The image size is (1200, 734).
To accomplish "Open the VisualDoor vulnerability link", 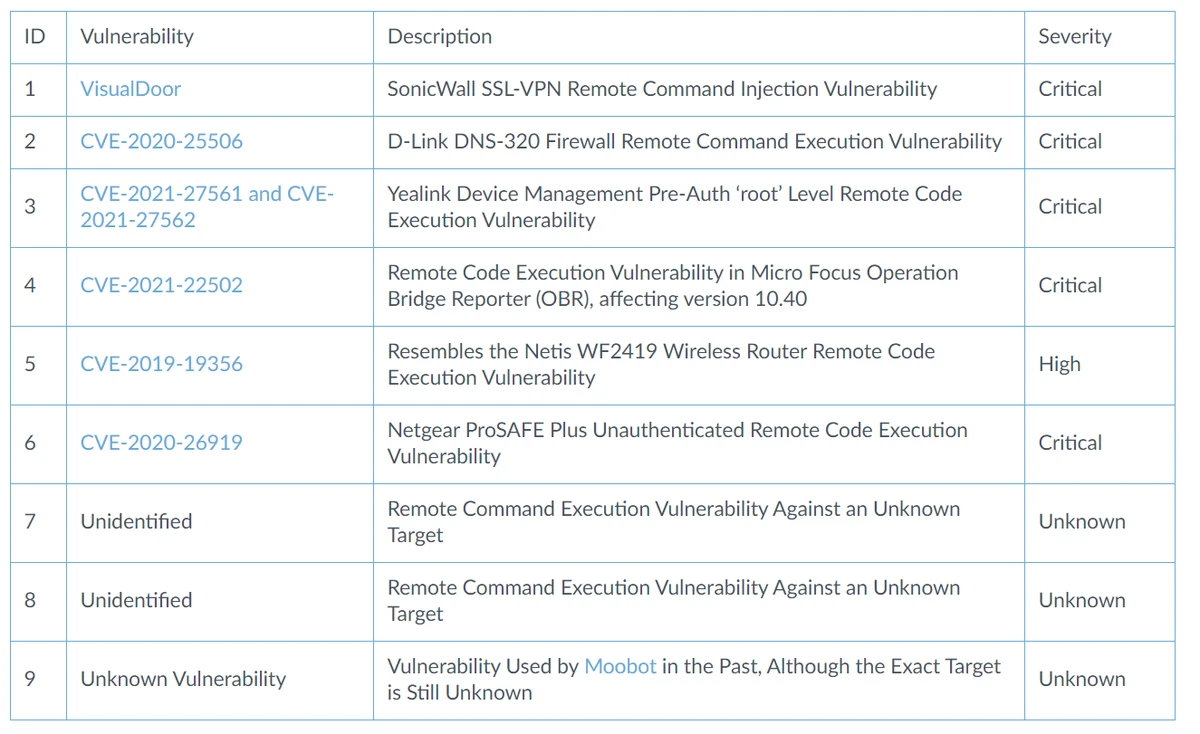I will (130, 89).
